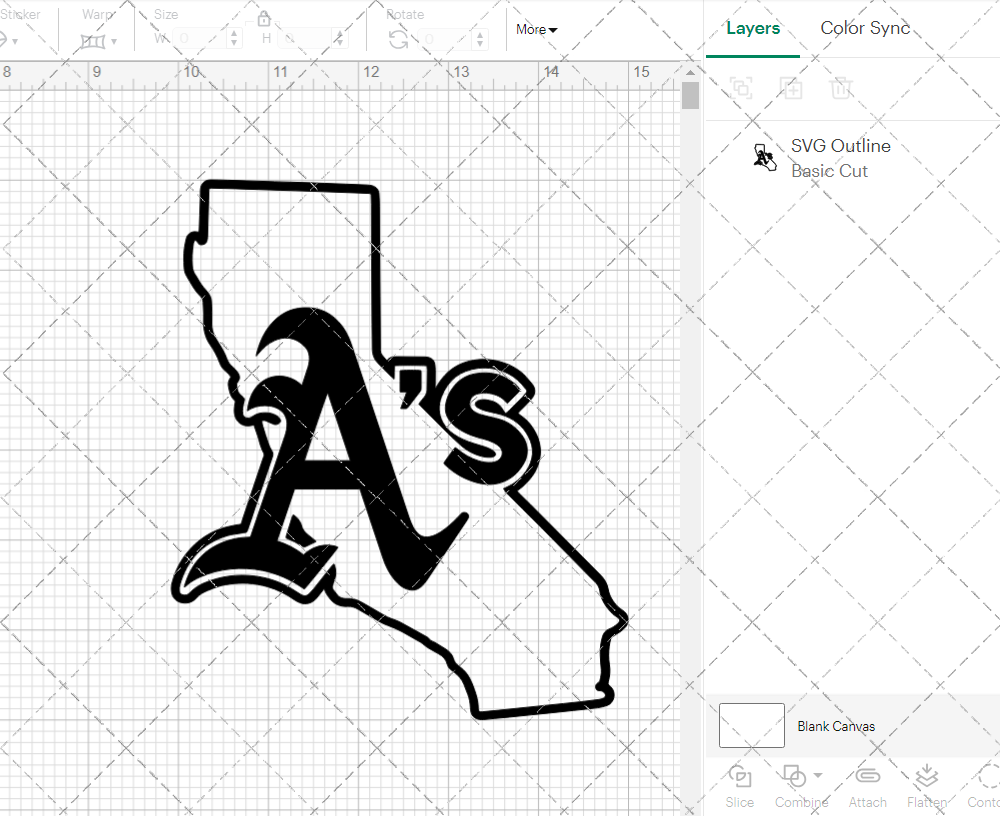Click the Rotate icon
Viewport: 1000px width, 816px height.
click(399, 40)
